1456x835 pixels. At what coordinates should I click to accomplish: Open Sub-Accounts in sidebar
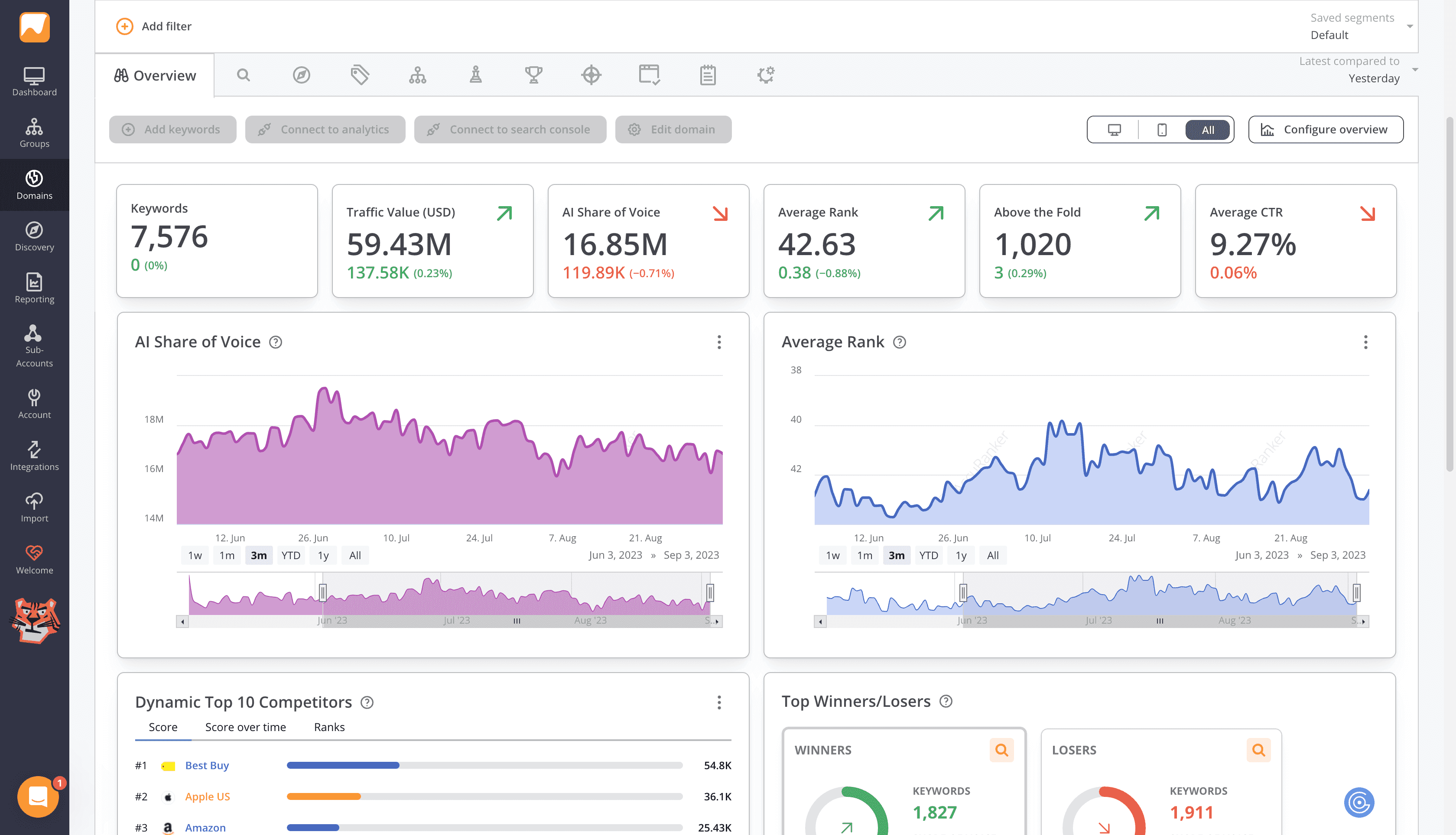click(x=34, y=346)
